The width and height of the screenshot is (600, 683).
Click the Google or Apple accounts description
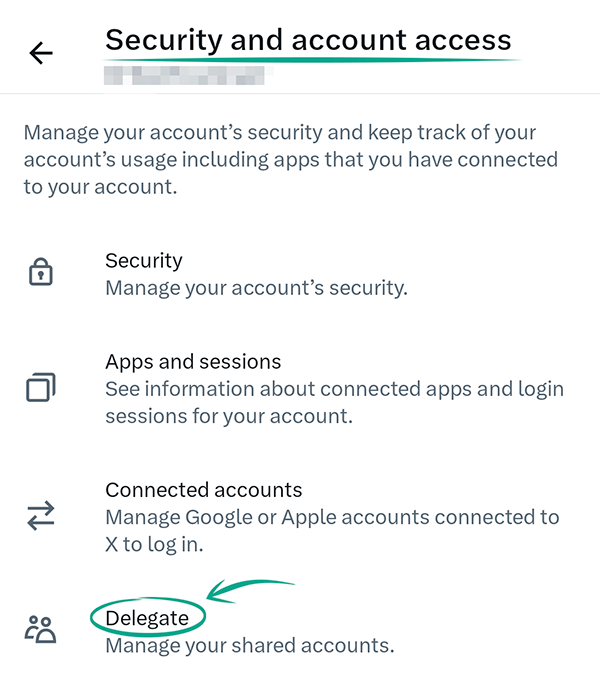tap(332, 531)
